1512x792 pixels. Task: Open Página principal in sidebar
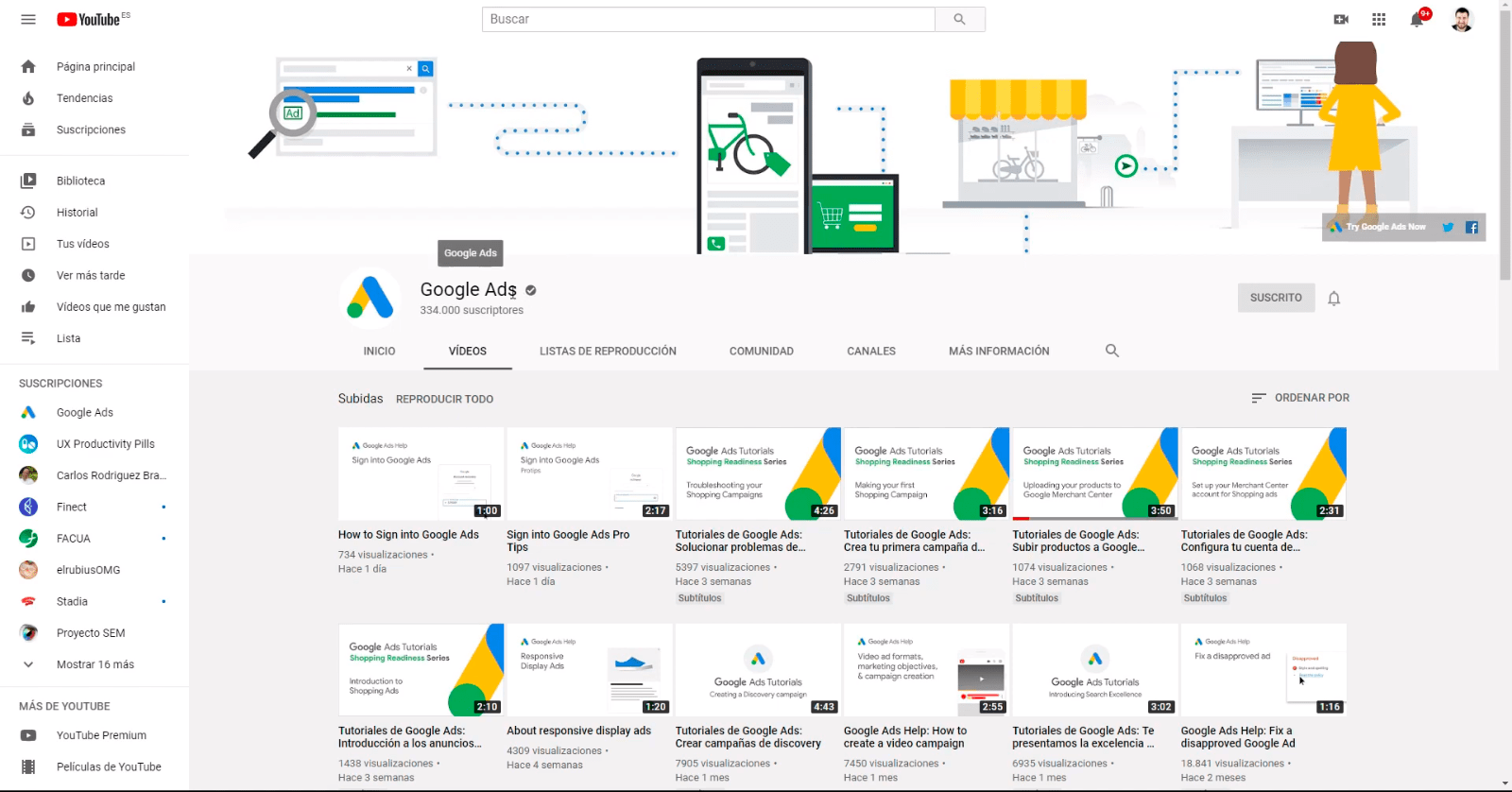pos(94,66)
